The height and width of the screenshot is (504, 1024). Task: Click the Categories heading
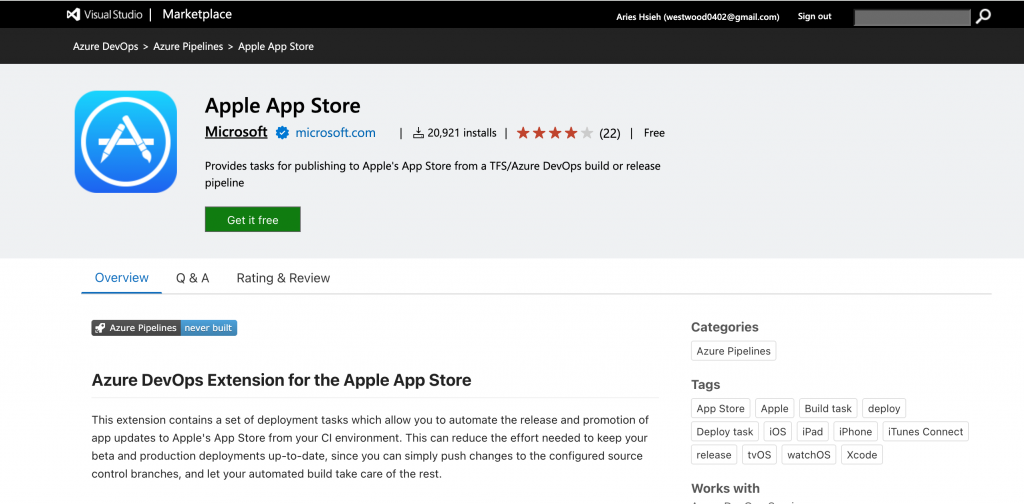click(725, 327)
